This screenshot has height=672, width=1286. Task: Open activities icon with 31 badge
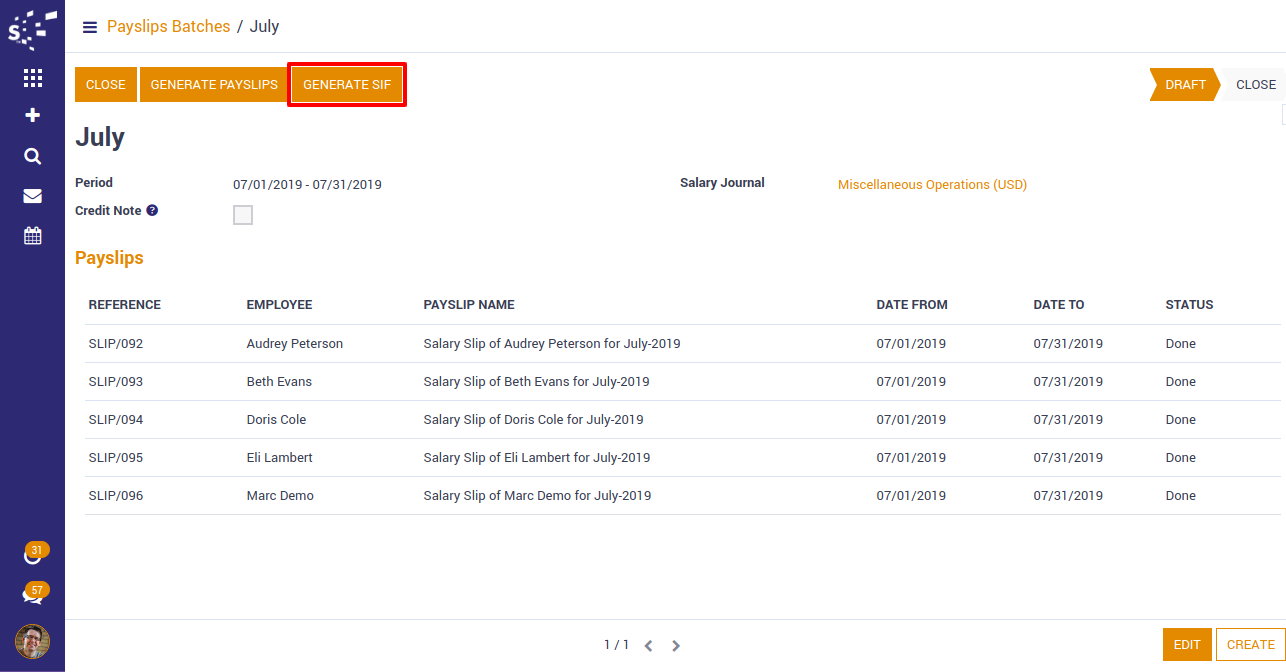tap(33, 555)
